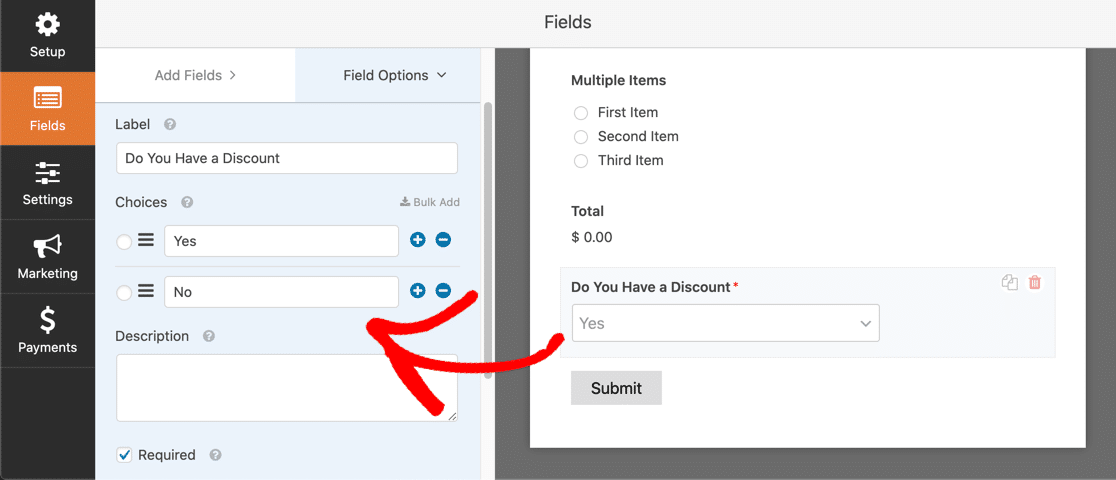Open the Do You Have a Discount dropdown
Screen dimensions: 1116x480
[x=725, y=323]
